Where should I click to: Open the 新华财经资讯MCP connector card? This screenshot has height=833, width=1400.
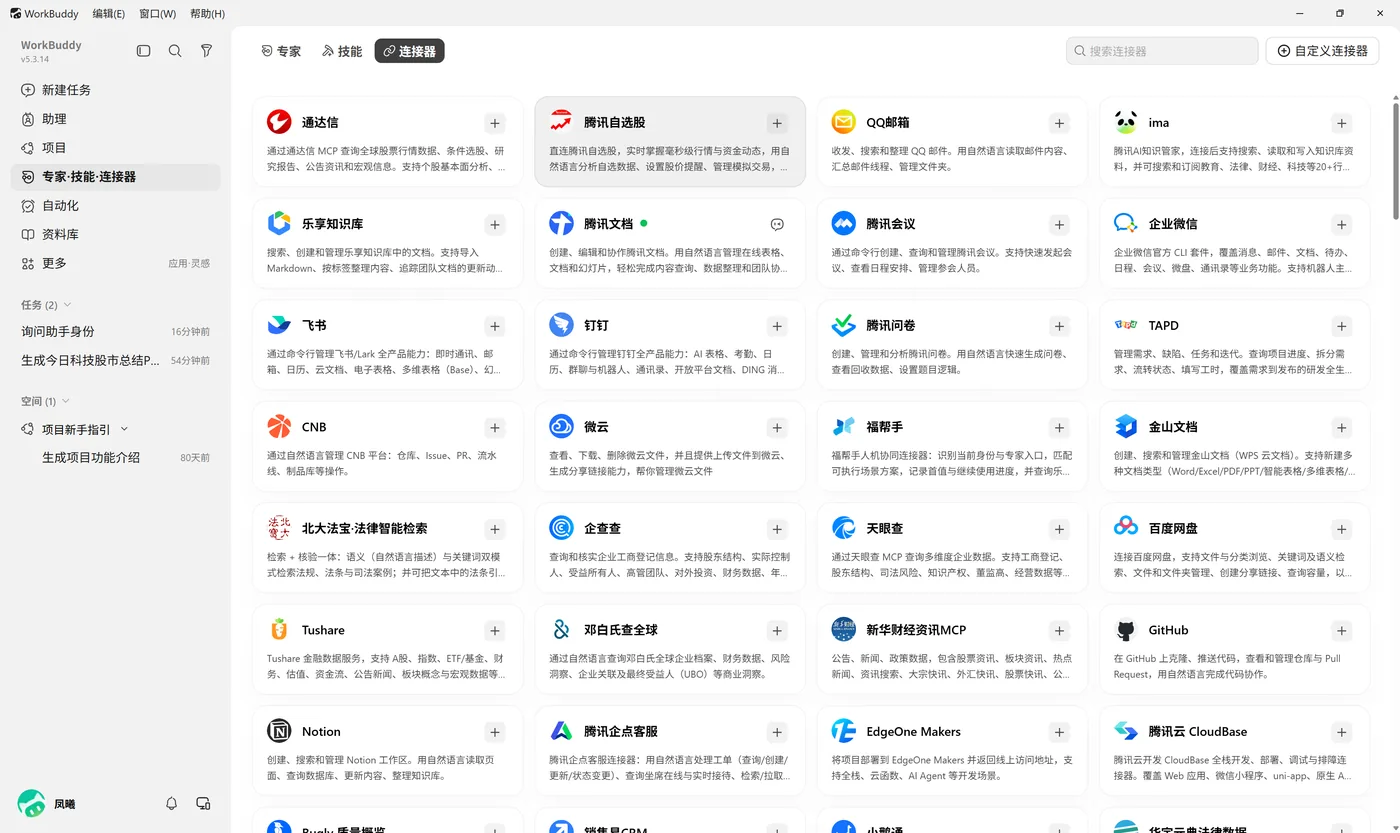point(952,649)
